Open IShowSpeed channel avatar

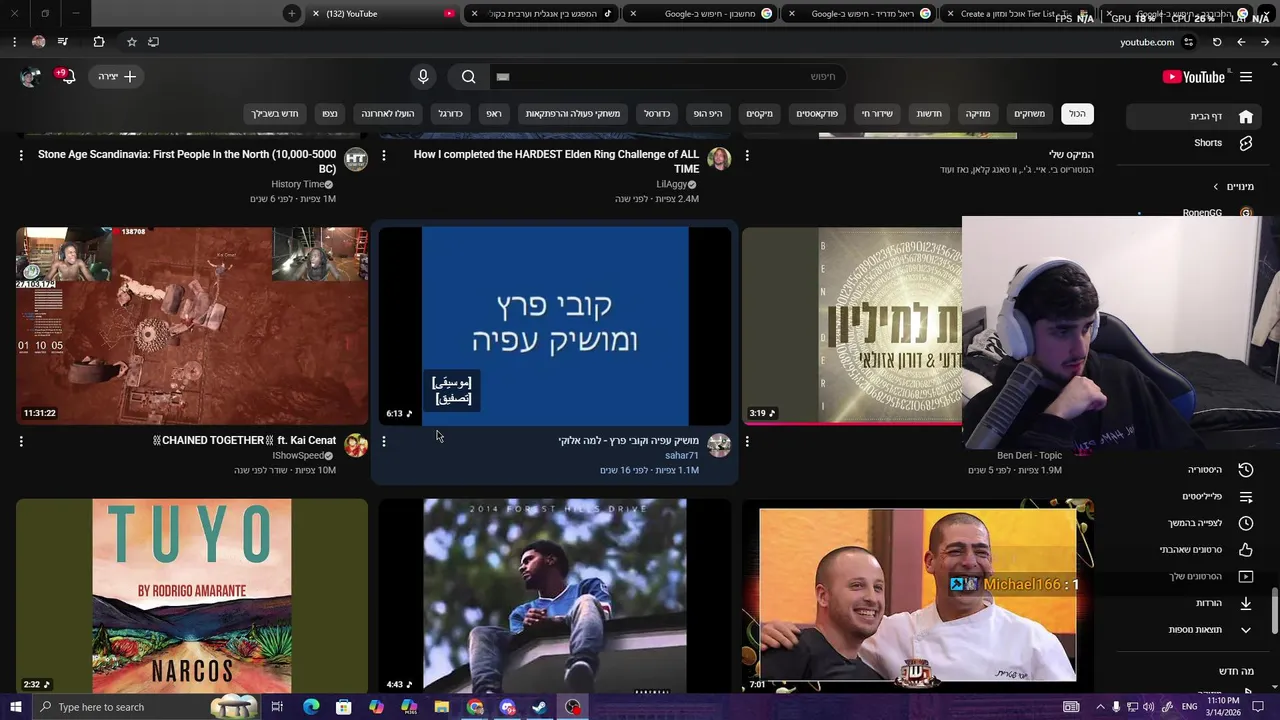point(356,445)
